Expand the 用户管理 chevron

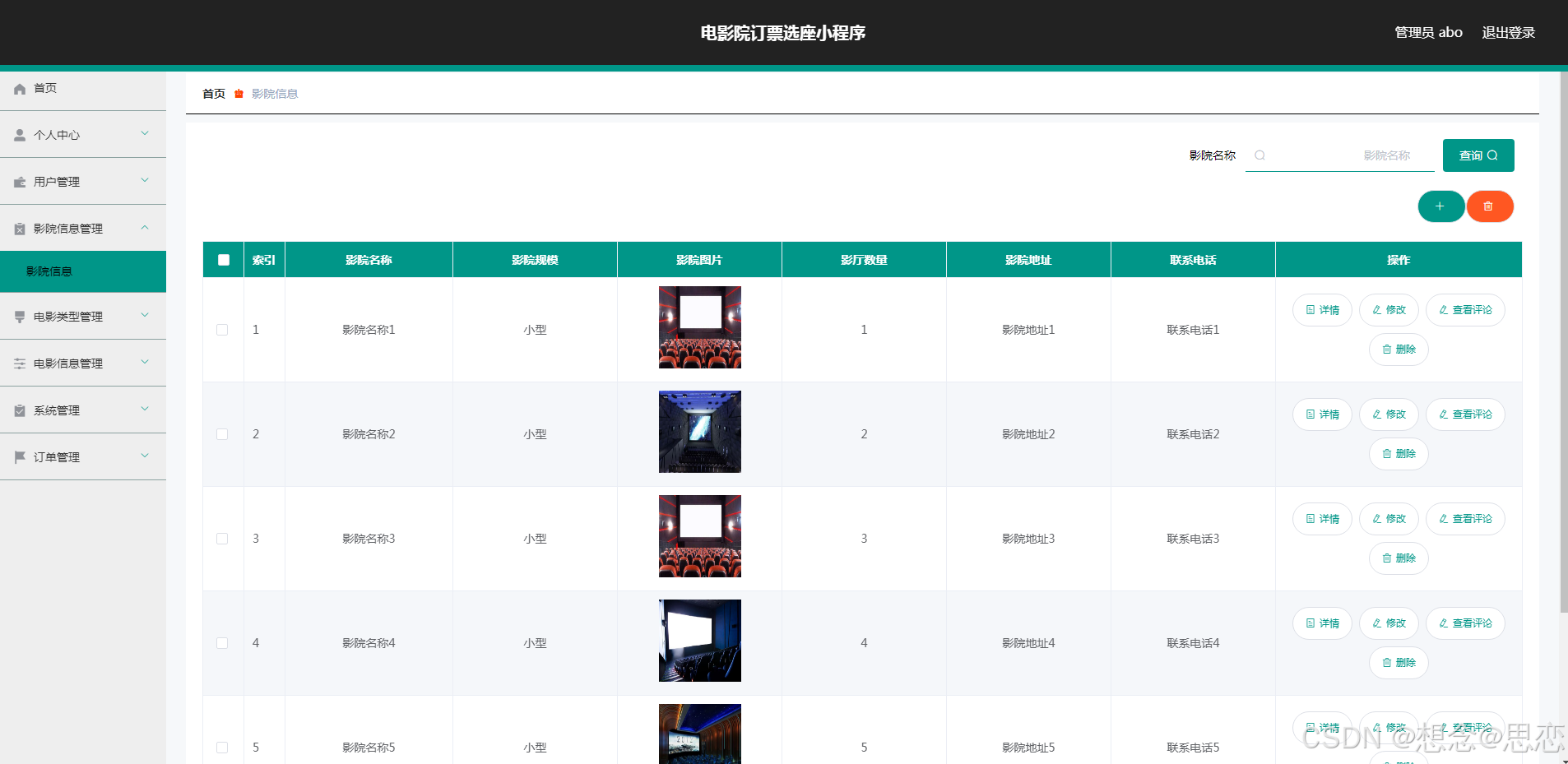tap(145, 180)
